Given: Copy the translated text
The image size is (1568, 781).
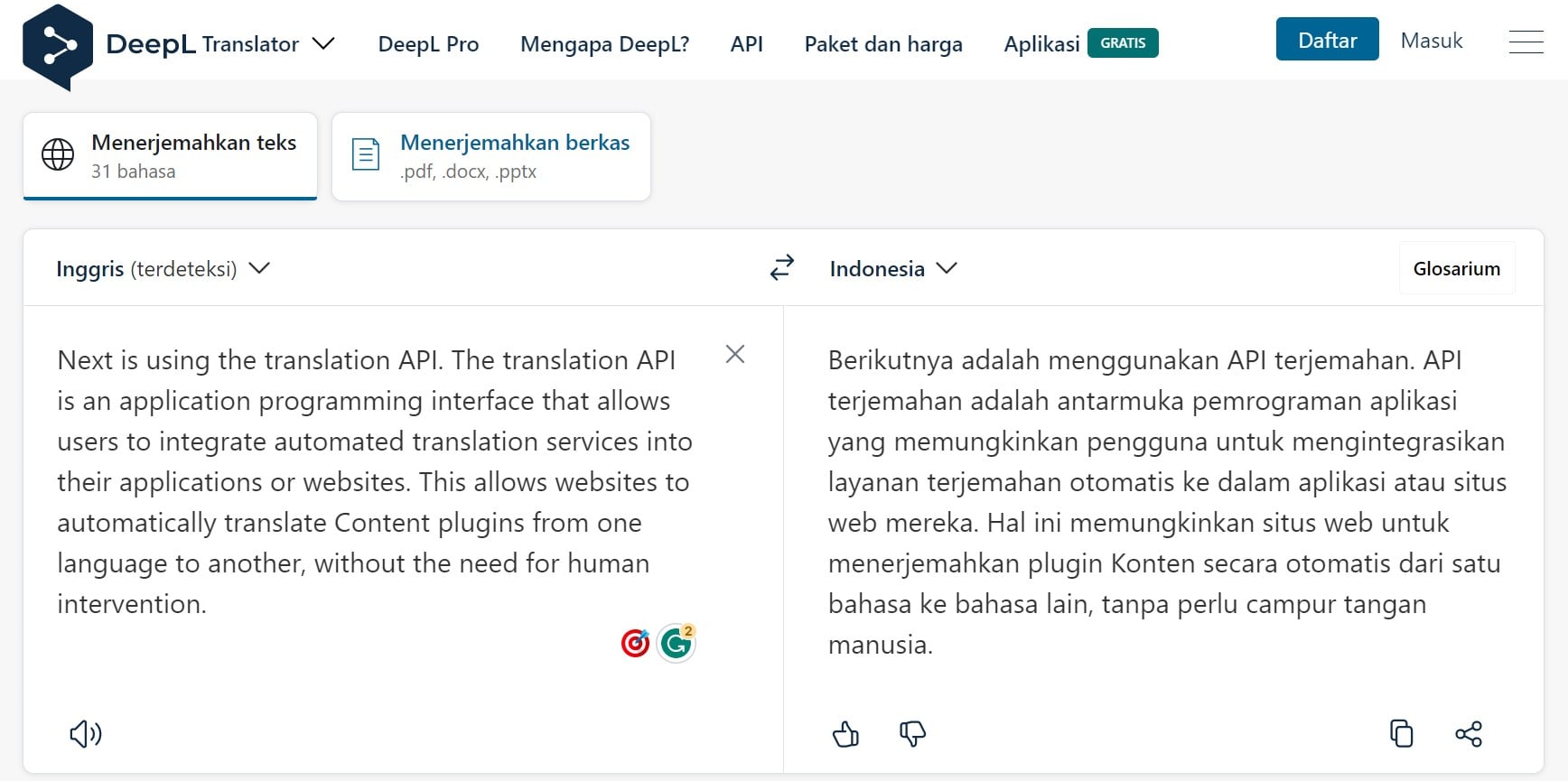Looking at the screenshot, I should tap(1401, 733).
